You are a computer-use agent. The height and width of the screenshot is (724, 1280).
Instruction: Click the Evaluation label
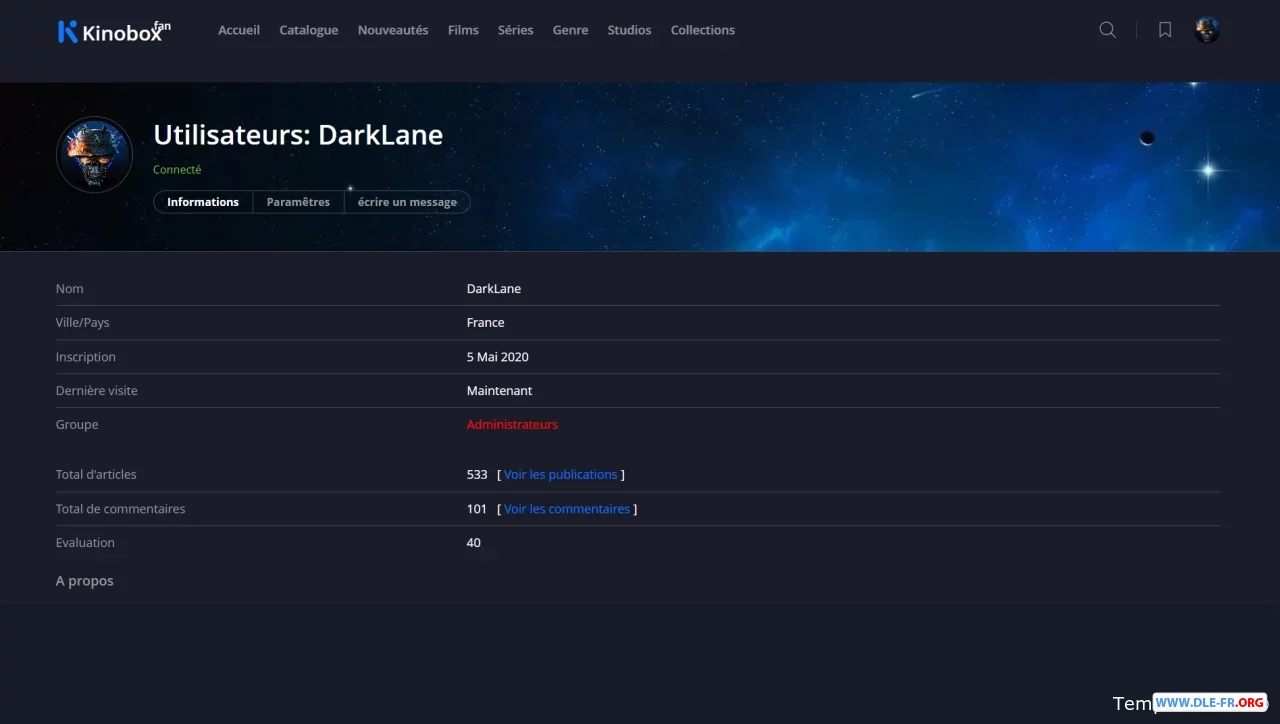[85, 543]
